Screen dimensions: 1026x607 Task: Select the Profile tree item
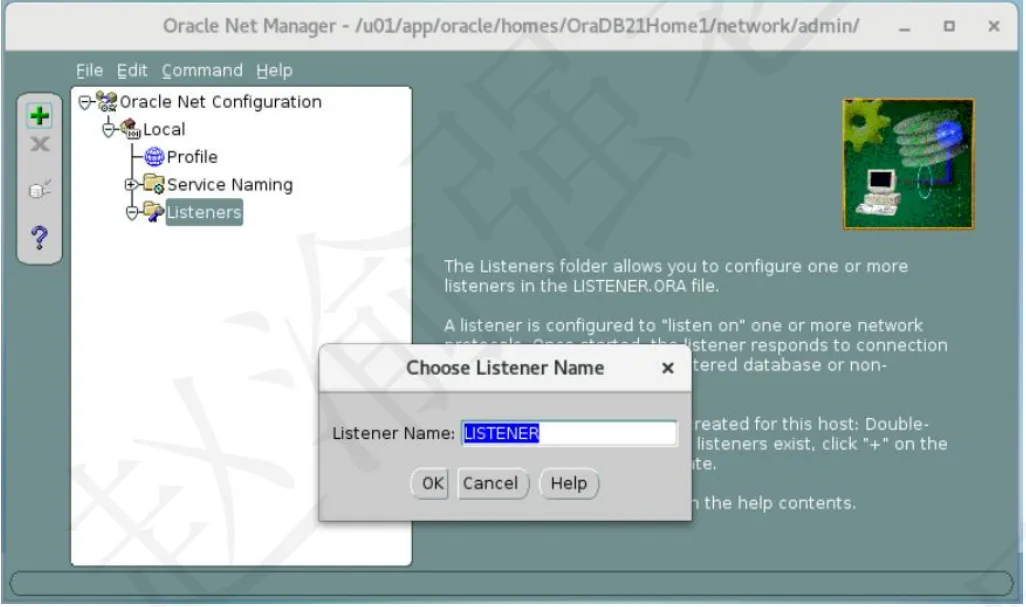pos(192,157)
